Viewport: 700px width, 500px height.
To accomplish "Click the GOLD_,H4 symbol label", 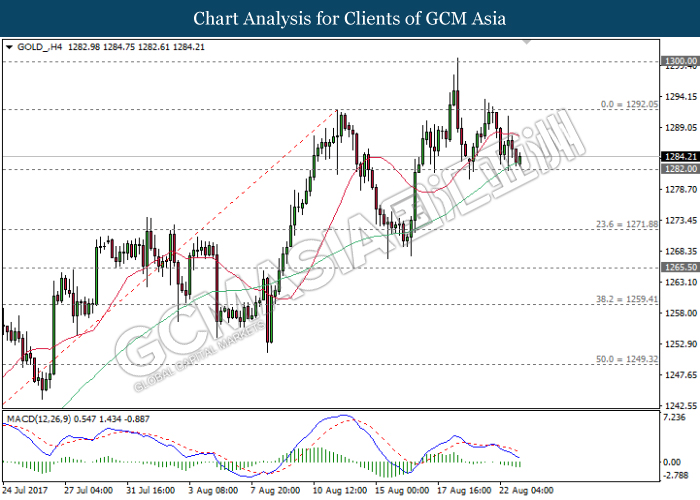I will (39, 47).
